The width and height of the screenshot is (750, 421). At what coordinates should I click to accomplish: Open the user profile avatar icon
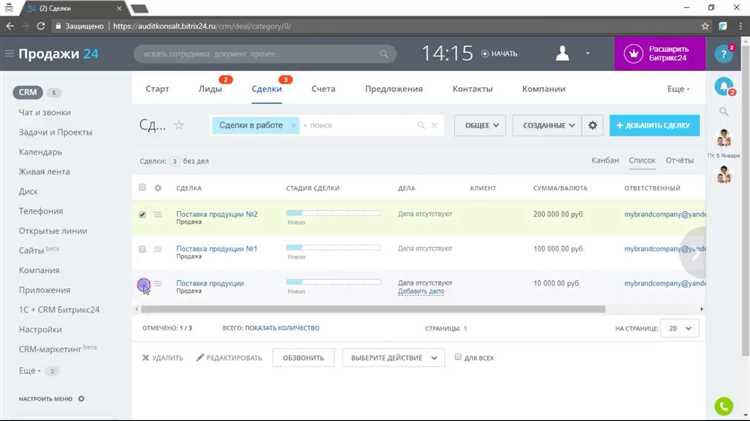click(562, 53)
